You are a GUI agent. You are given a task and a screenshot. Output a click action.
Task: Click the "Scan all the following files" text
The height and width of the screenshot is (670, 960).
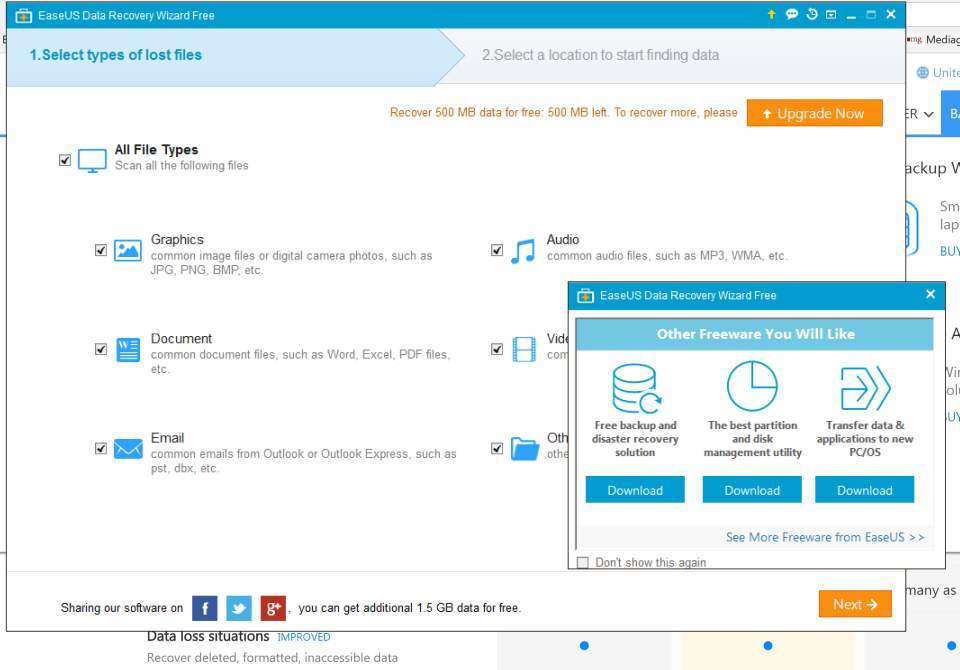pos(182,166)
